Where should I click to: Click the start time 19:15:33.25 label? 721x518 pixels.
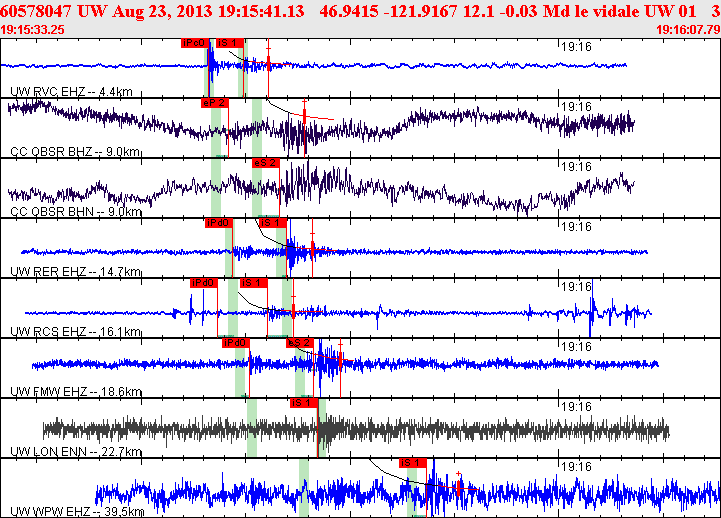pos(33,30)
